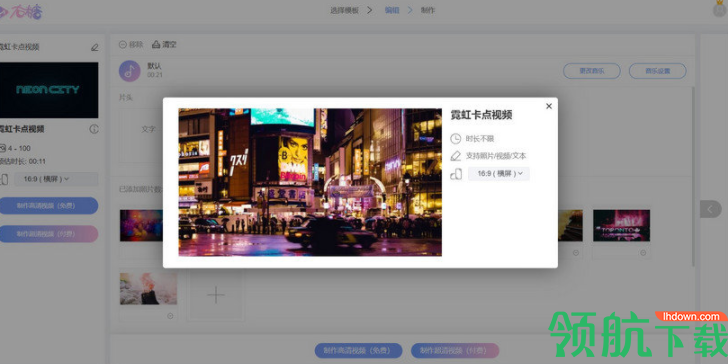Click the pencil icon beside 支持照片/视频/文本

[x=456, y=156]
